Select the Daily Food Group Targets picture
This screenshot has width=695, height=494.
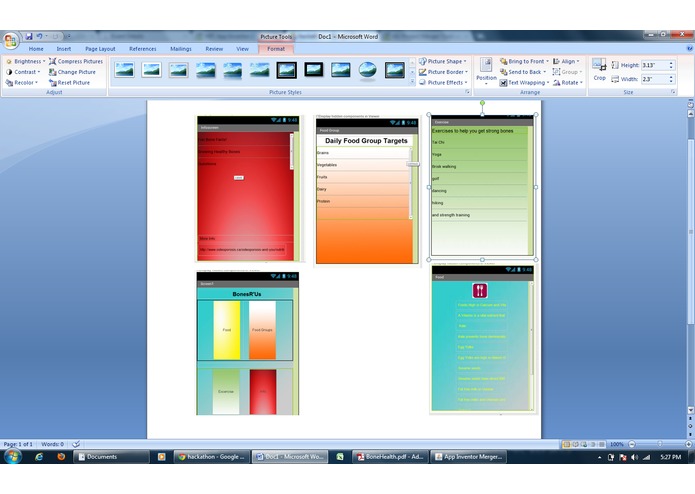pyautogui.click(x=367, y=191)
